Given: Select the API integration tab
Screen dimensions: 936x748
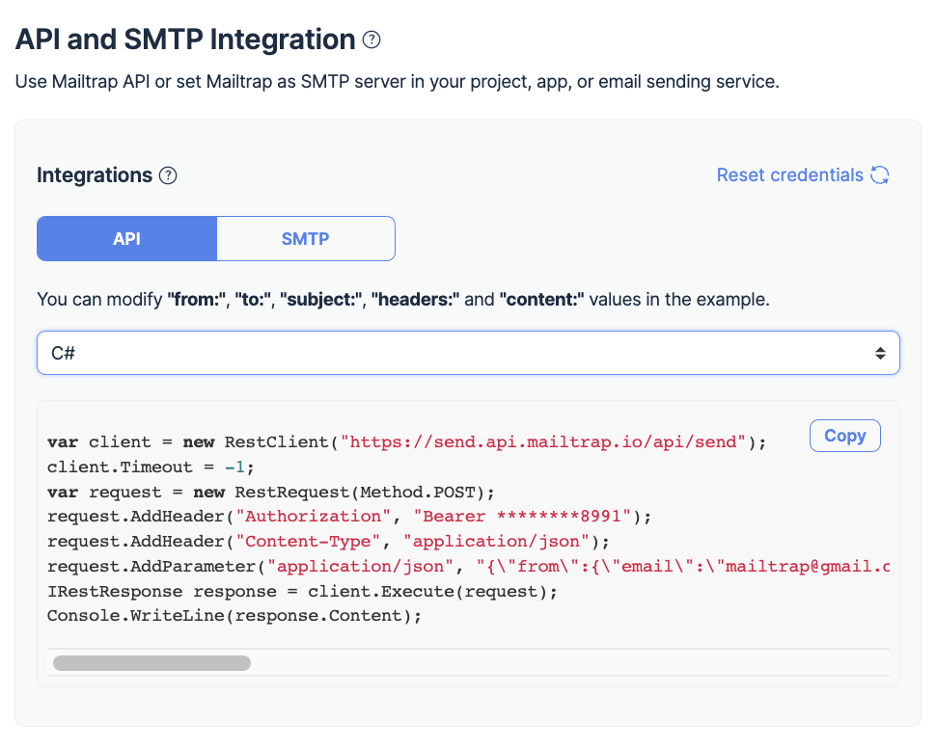Looking at the screenshot, I should [x=127, y=239].
